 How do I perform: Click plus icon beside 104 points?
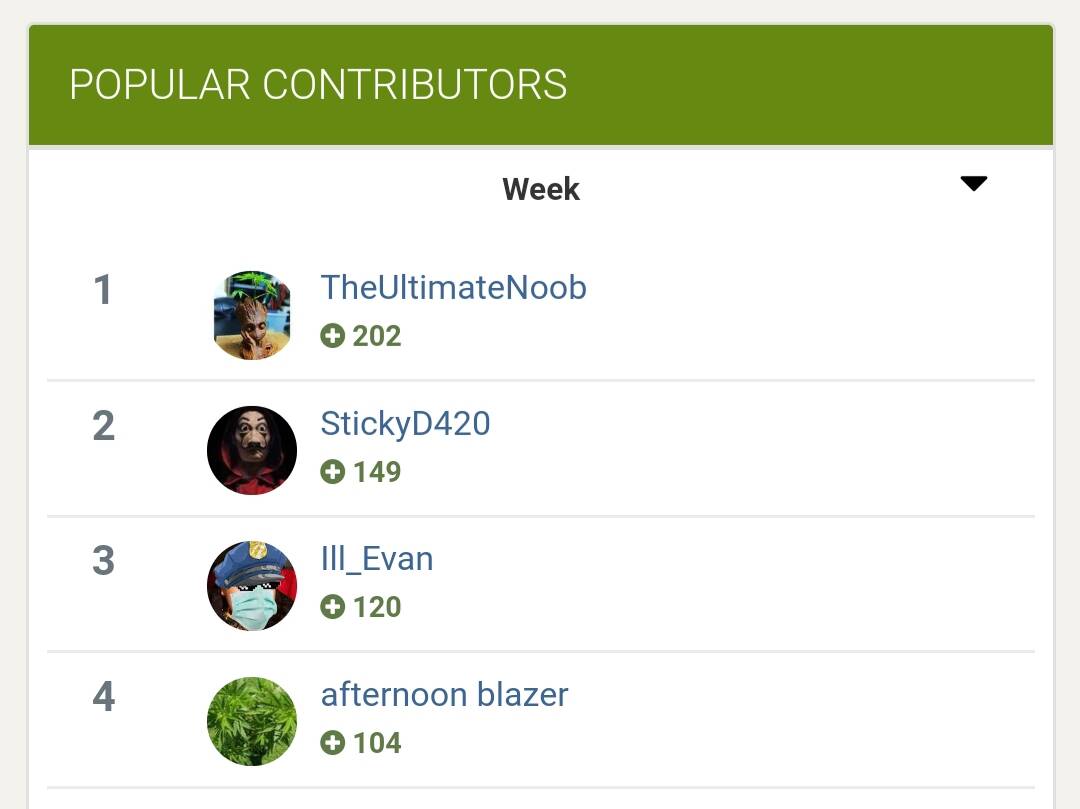[333, 743]
